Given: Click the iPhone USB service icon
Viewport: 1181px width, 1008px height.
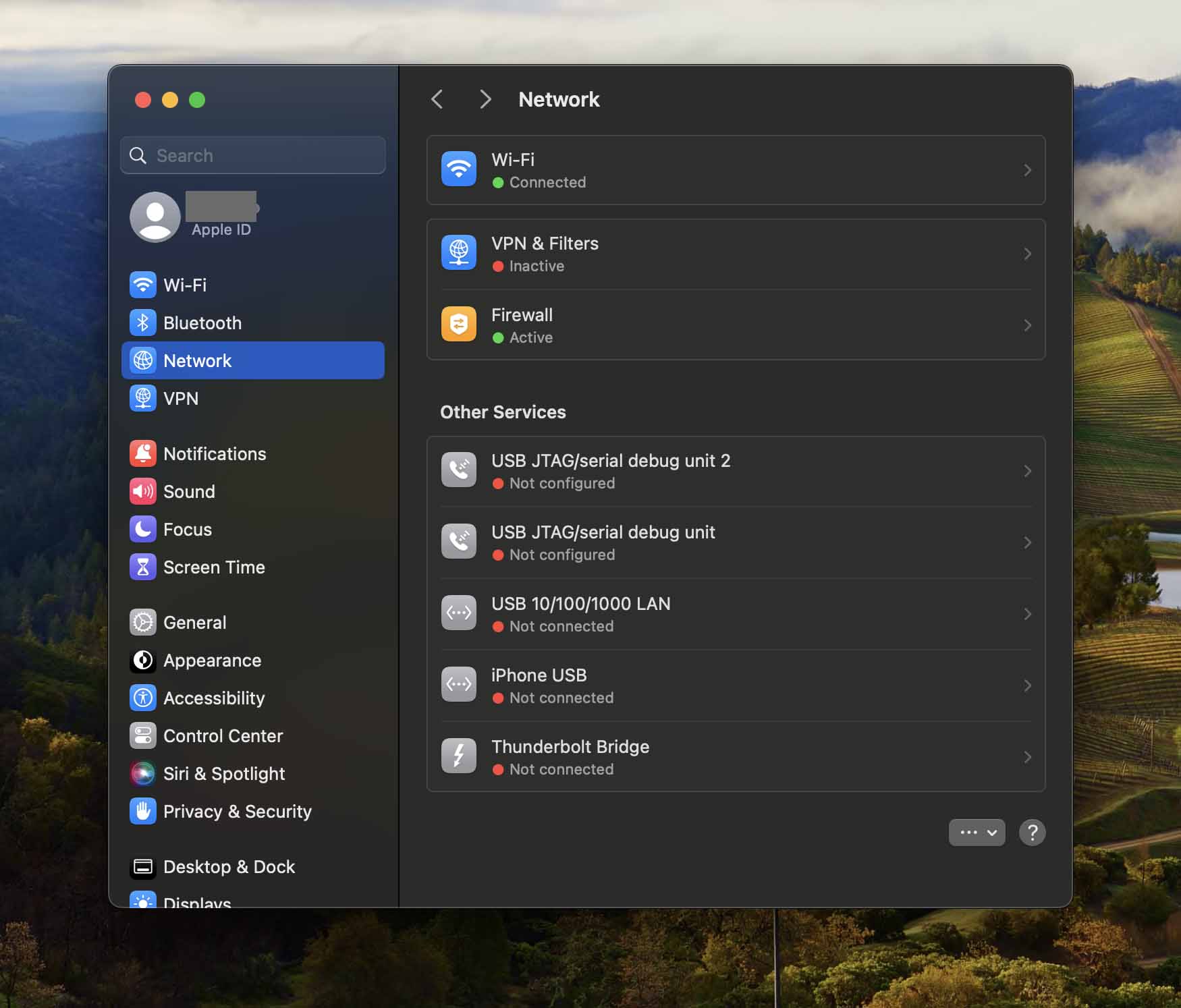Looking at the screenshot, I should tap(458, 684).
